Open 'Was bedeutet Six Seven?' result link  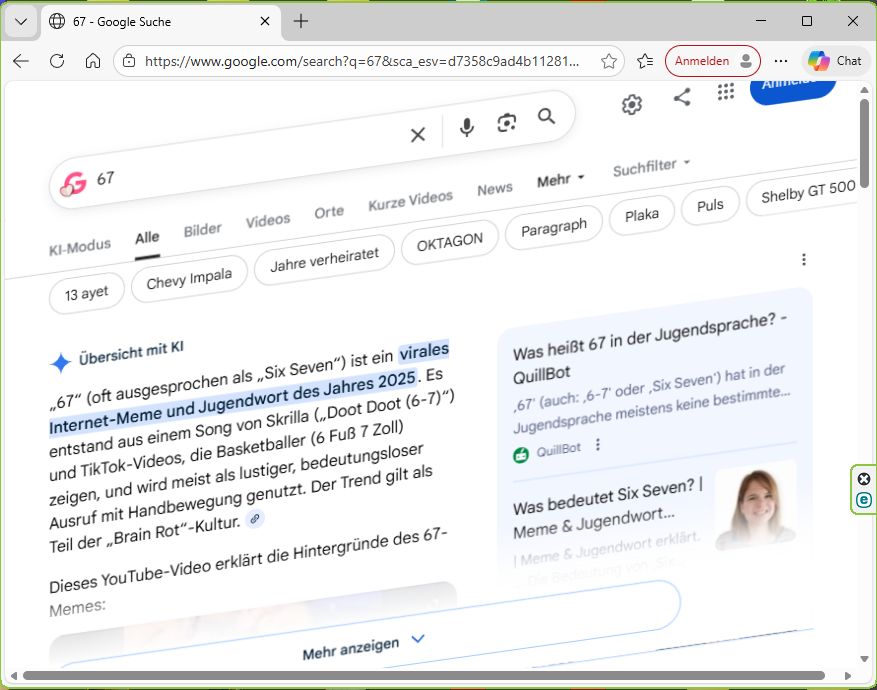[x=607, y=506]
